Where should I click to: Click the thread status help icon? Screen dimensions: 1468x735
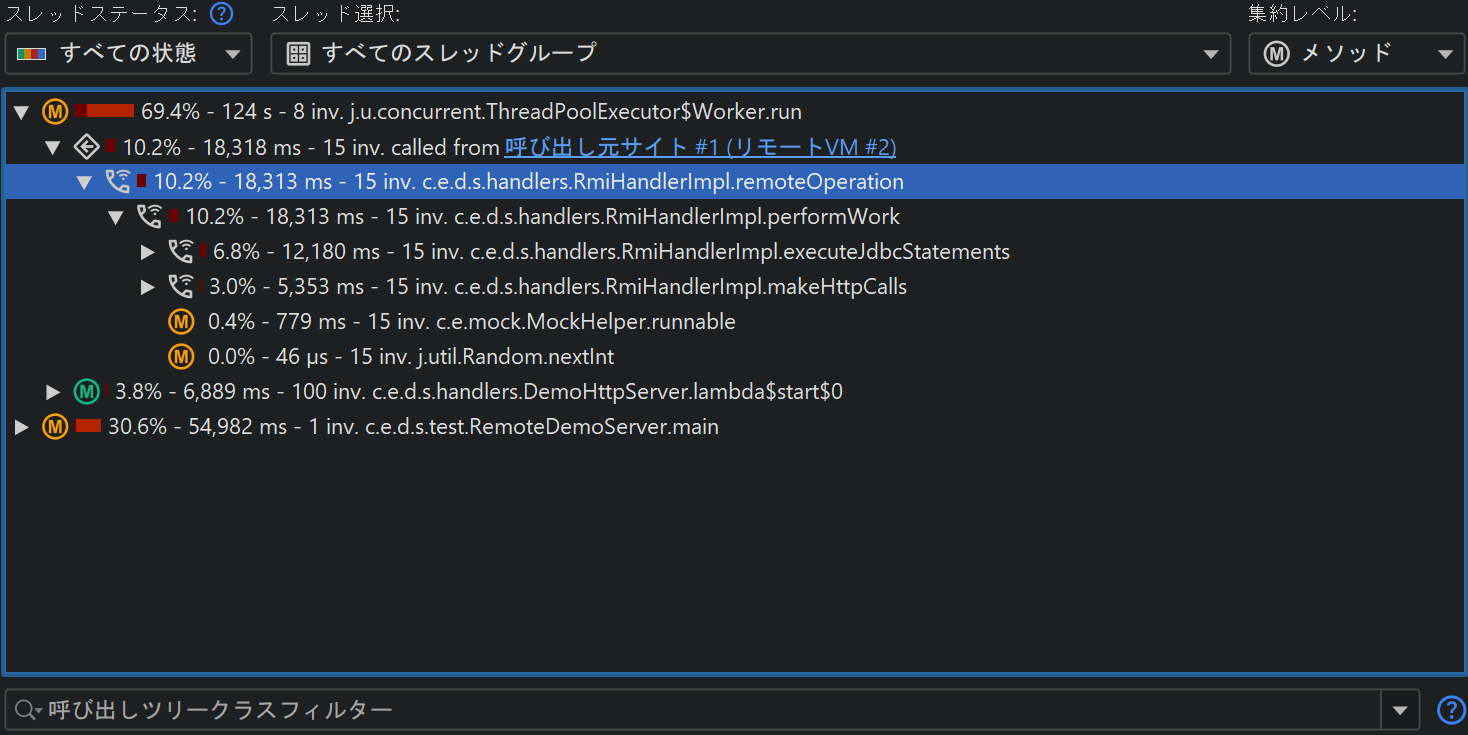pos(221,14)
